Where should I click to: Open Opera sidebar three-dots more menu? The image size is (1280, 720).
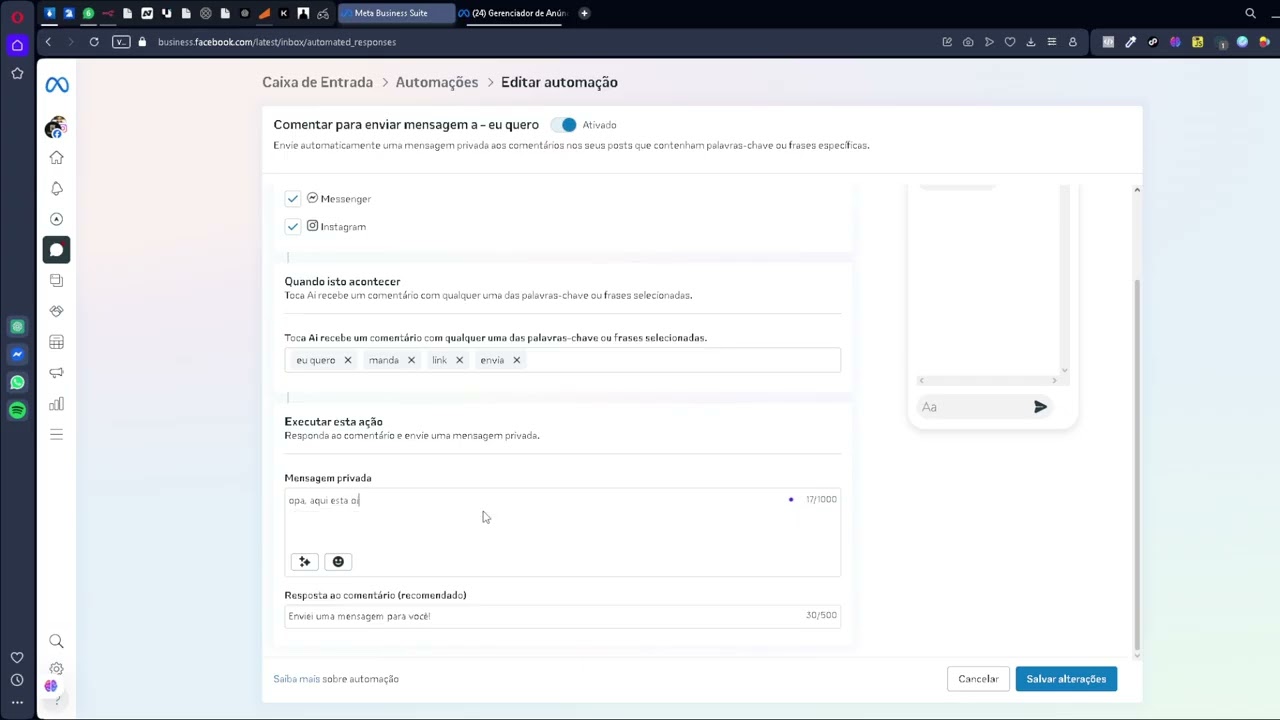point(17,703)
